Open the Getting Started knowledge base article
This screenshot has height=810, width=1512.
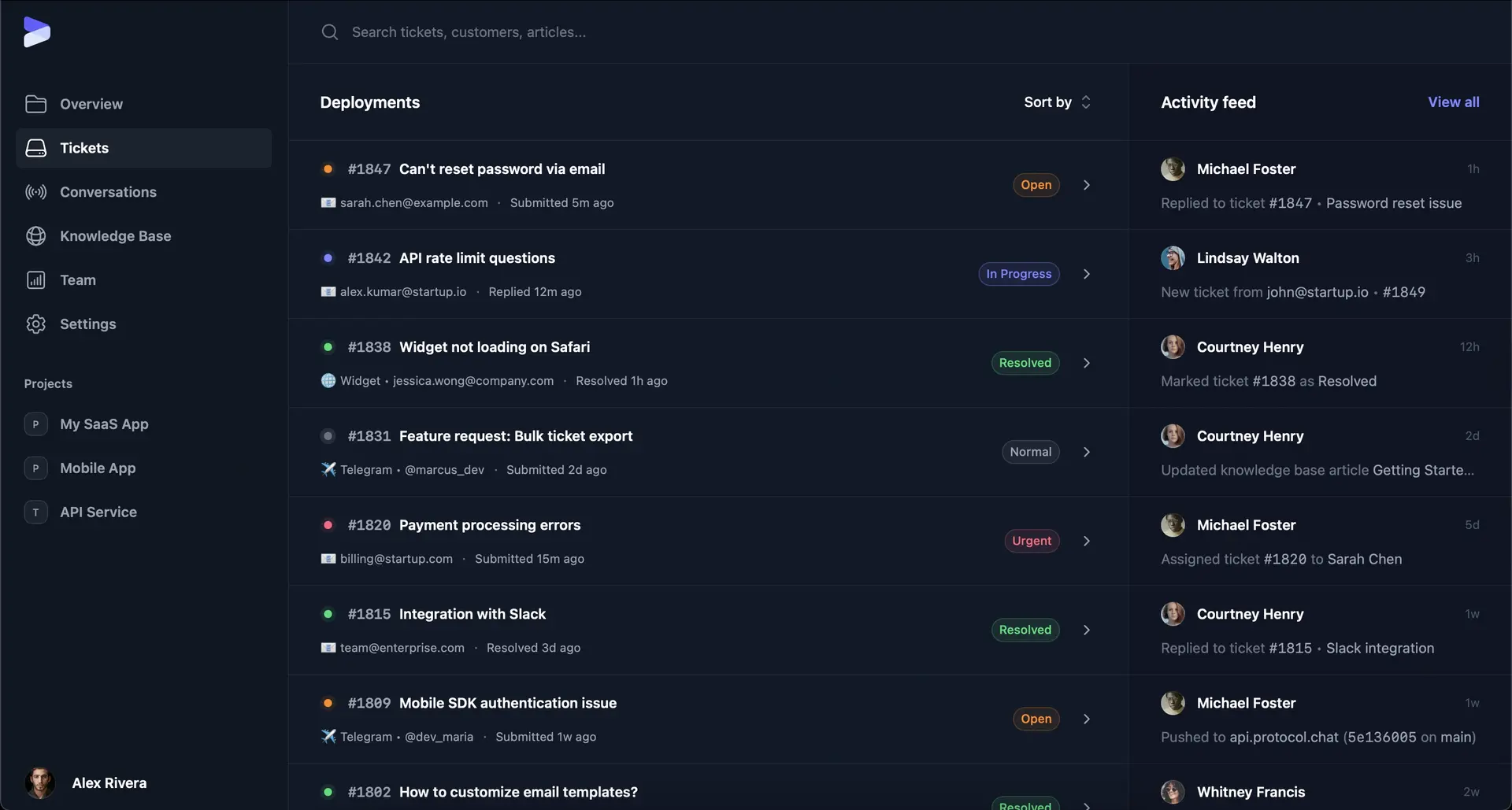tap(1422, 470)
